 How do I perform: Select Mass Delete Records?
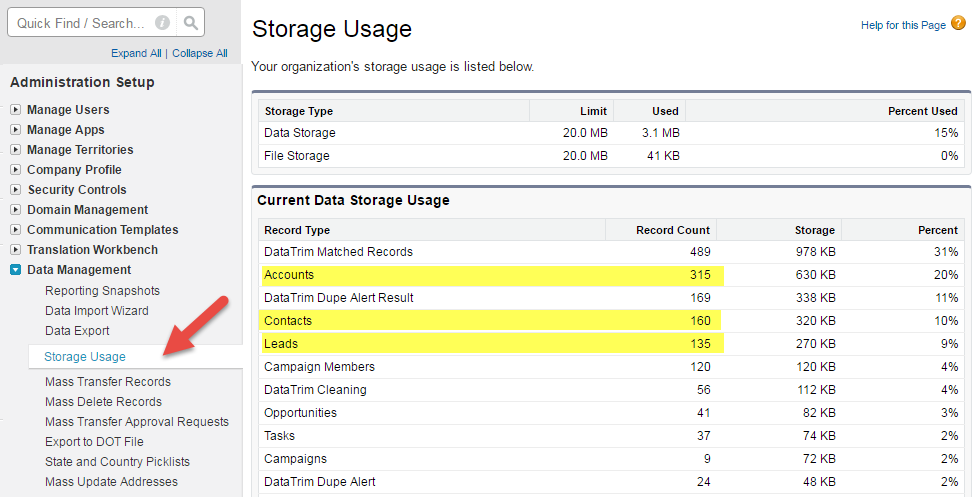point(104,402)
